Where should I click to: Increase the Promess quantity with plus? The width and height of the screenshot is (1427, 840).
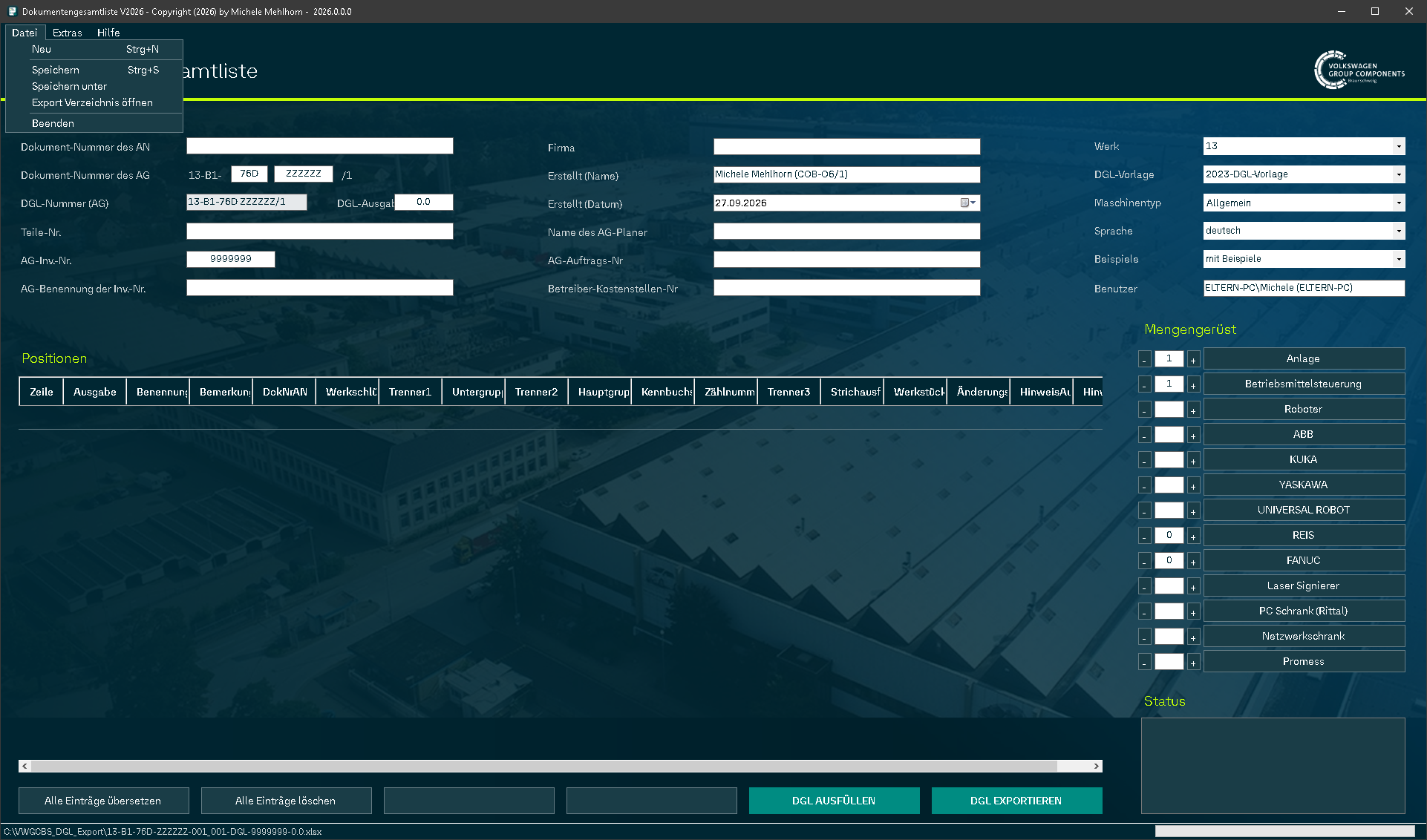tap(1193, 663)
